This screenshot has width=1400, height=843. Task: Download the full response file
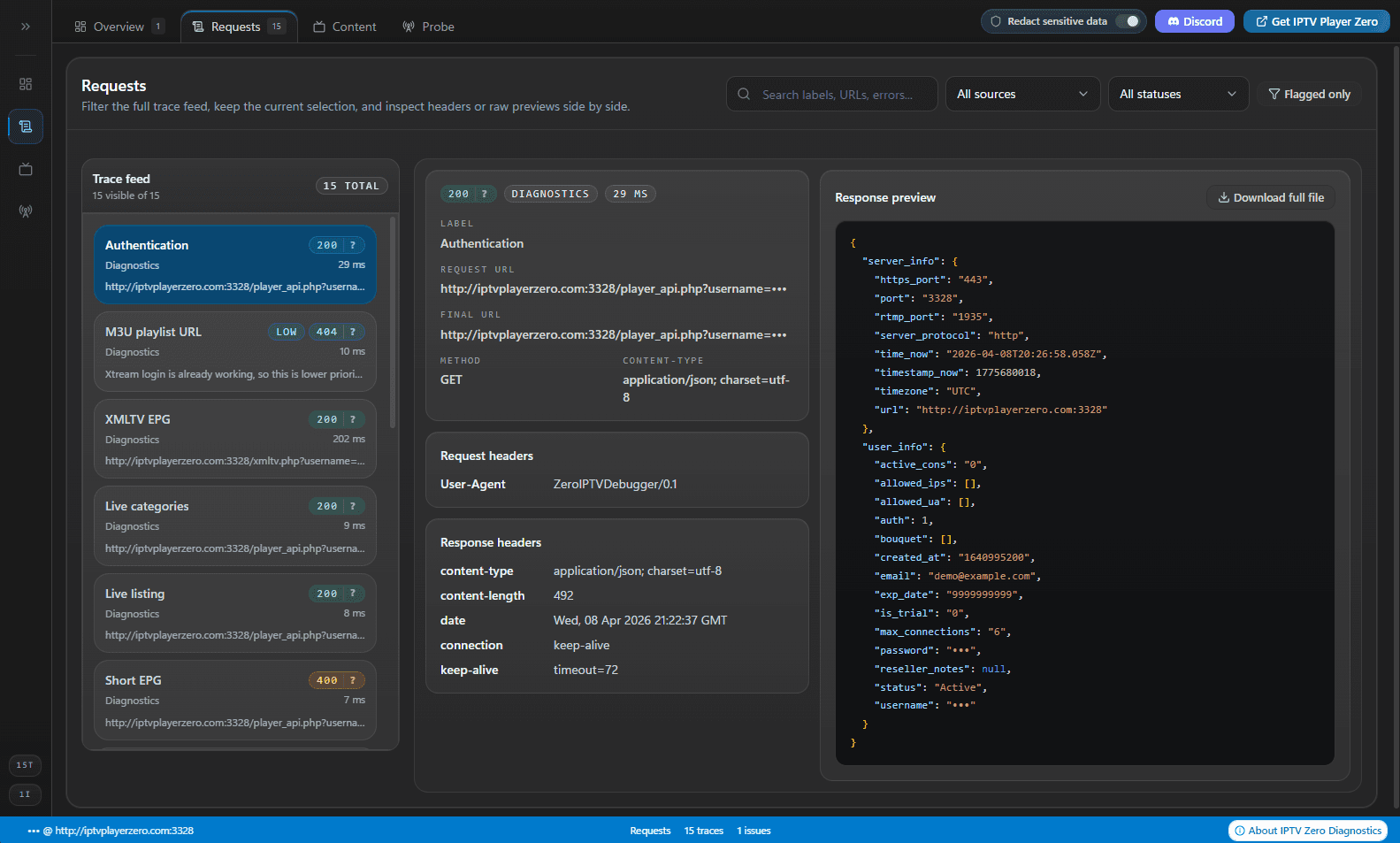1270,197
